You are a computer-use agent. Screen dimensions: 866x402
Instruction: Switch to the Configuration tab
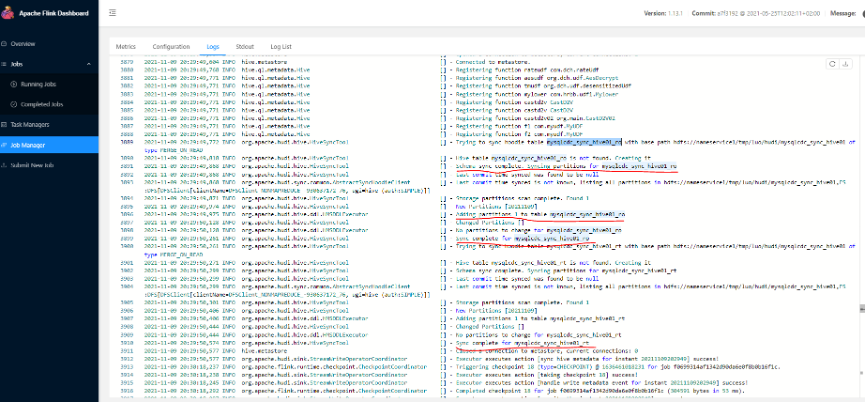pos(171,47)
